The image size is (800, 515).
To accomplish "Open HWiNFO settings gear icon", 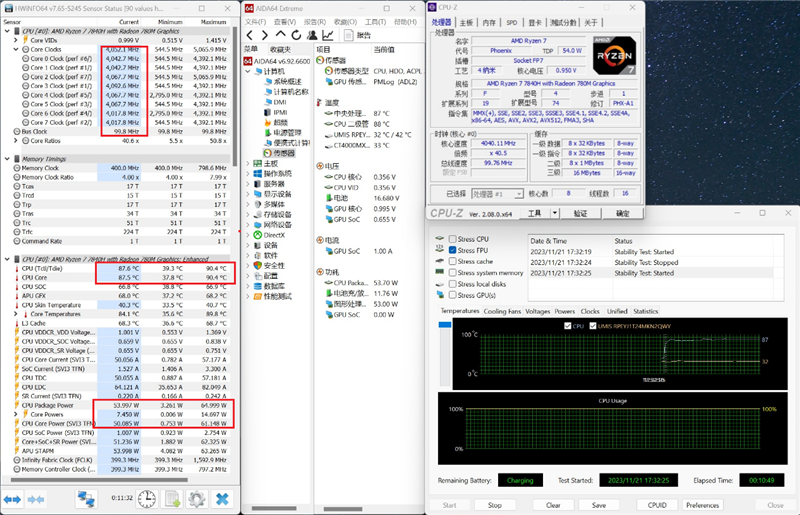I will [197, 499].
